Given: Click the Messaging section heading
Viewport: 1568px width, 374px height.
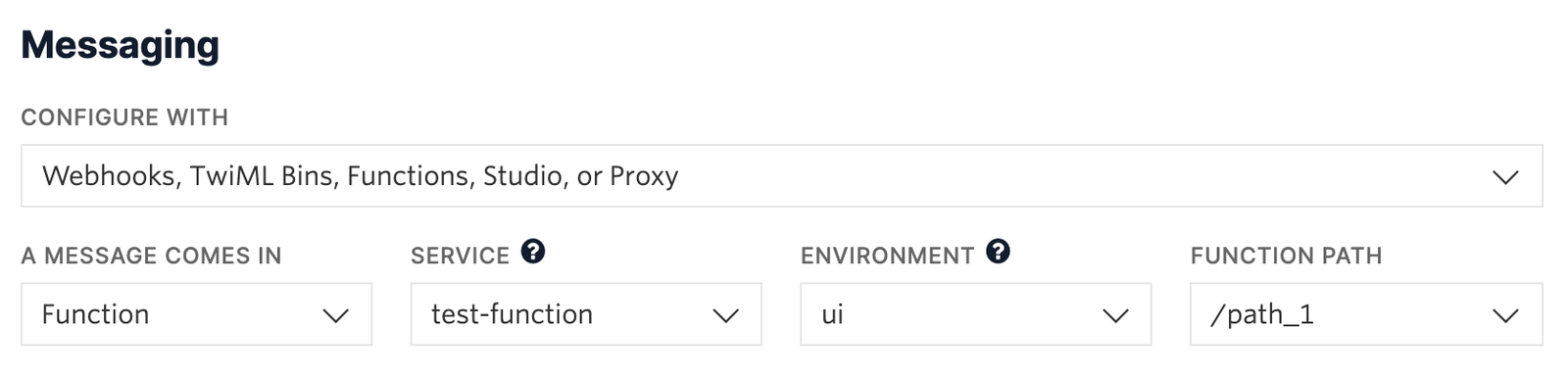Looking at the screenshot, I should (x=120, y=45).
